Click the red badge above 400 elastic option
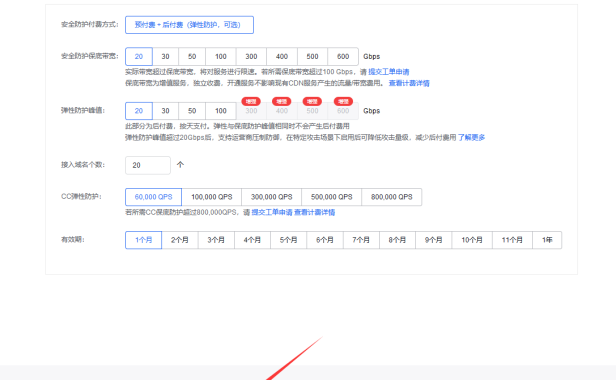The height and width of the screenshot is (380, 616). (282, 101)
